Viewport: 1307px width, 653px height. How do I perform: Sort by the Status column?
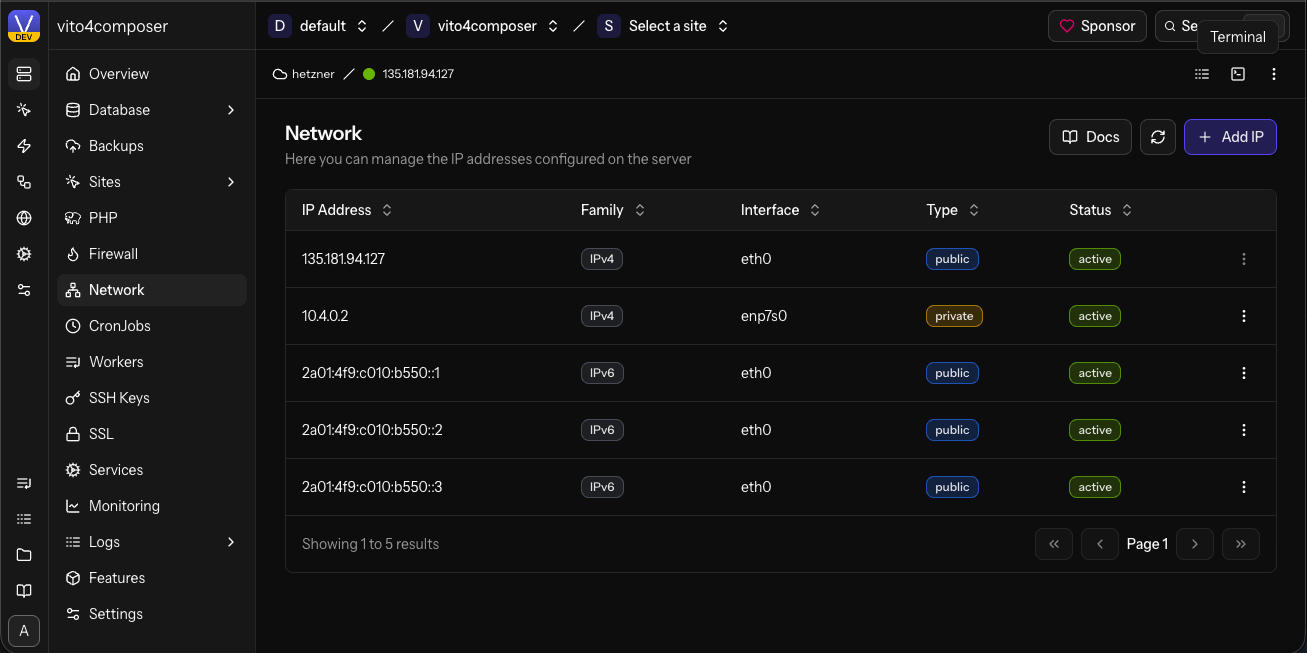1100,210
